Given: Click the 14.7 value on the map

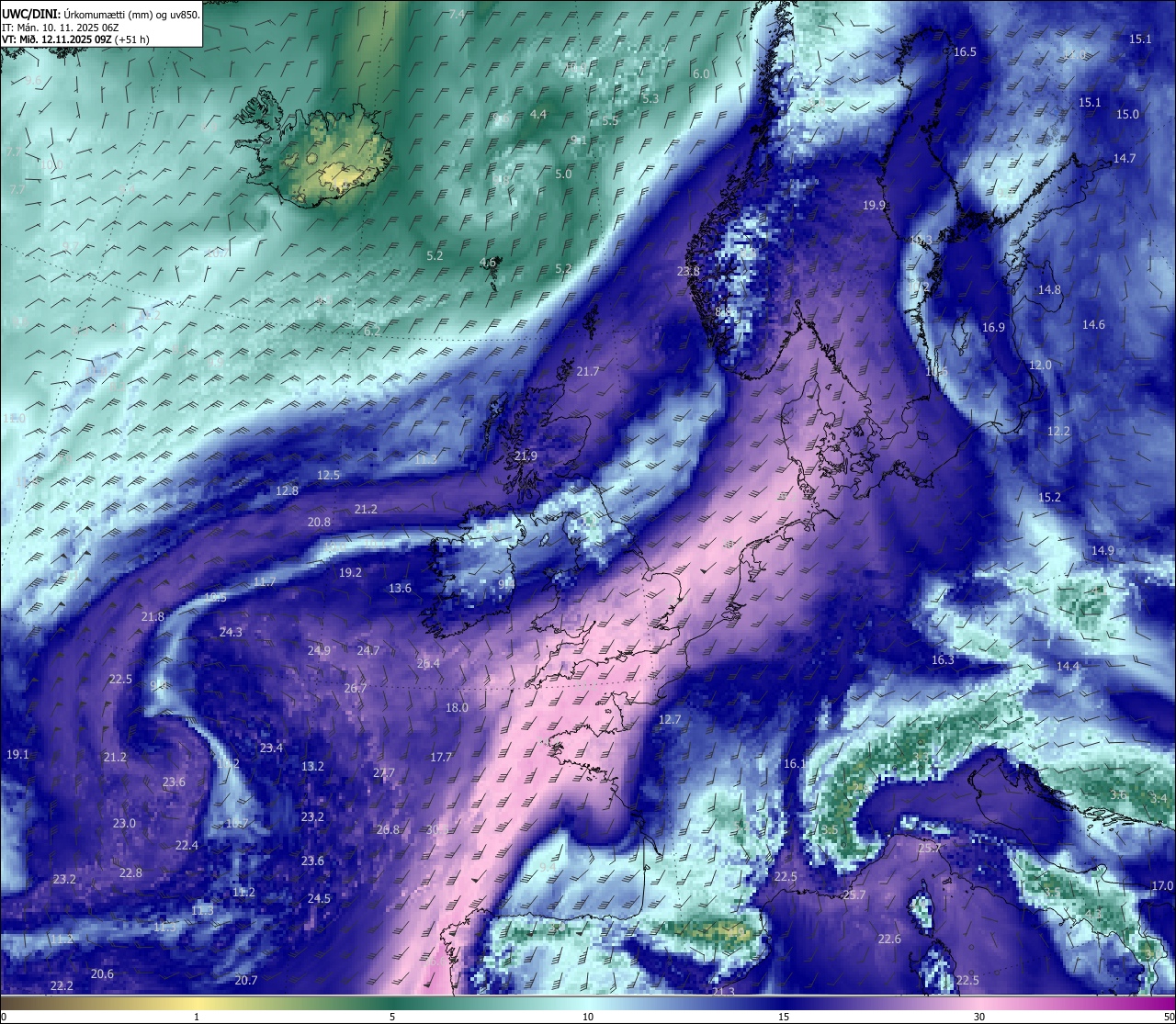Looking at the screenshot, I should coord(1125,159).
